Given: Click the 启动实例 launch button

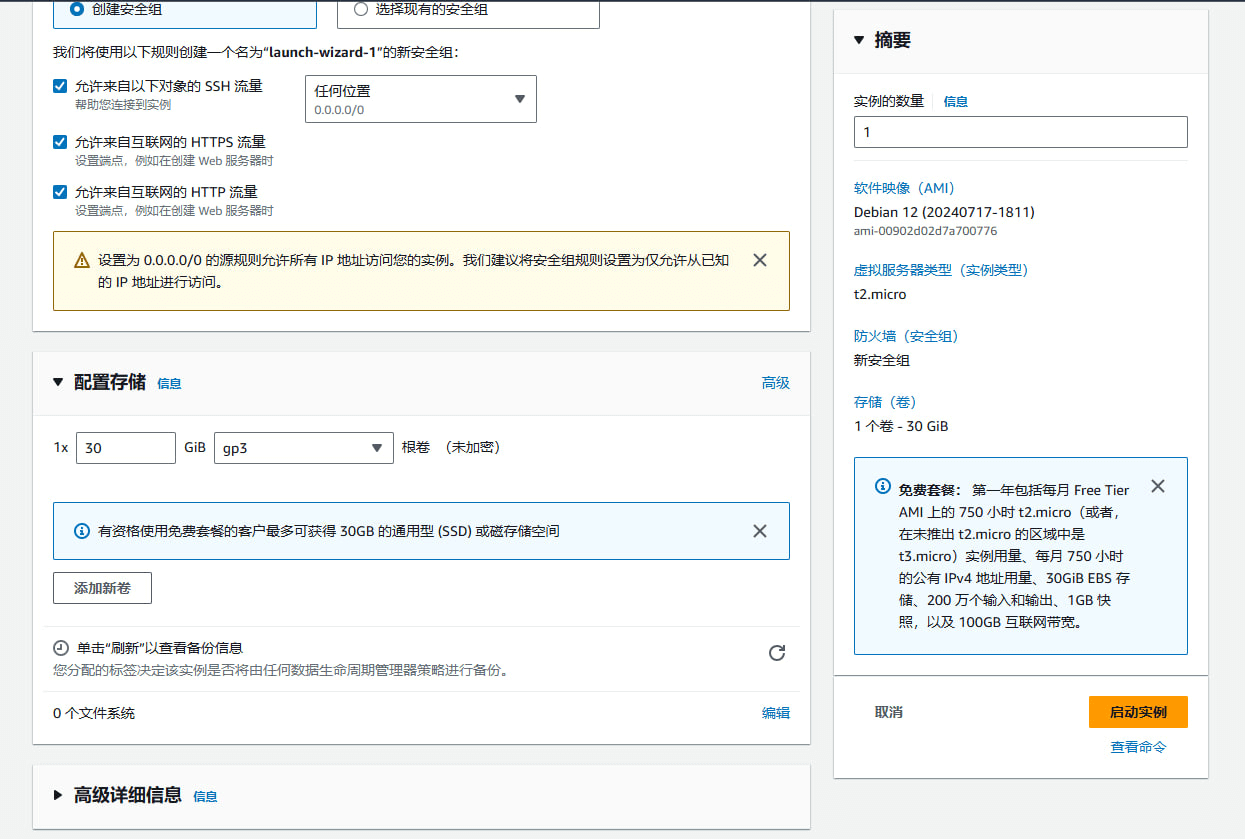Looking at the screenshot, I should [x=1137, y=712].
